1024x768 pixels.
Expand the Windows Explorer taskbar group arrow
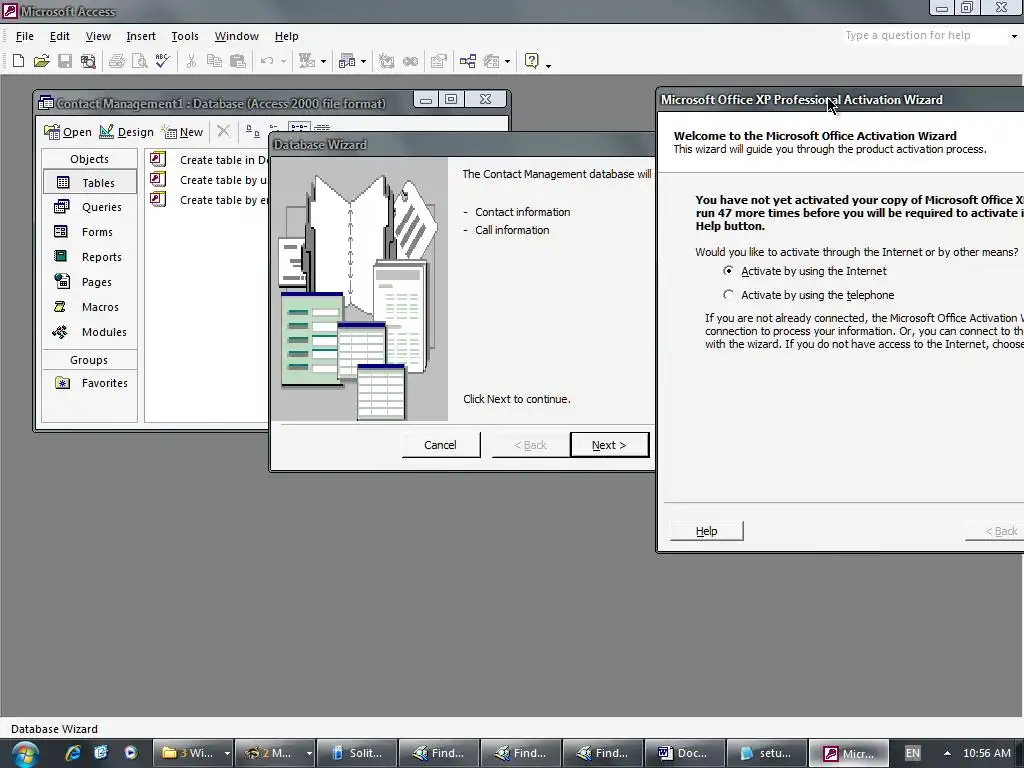click(227, 753)
